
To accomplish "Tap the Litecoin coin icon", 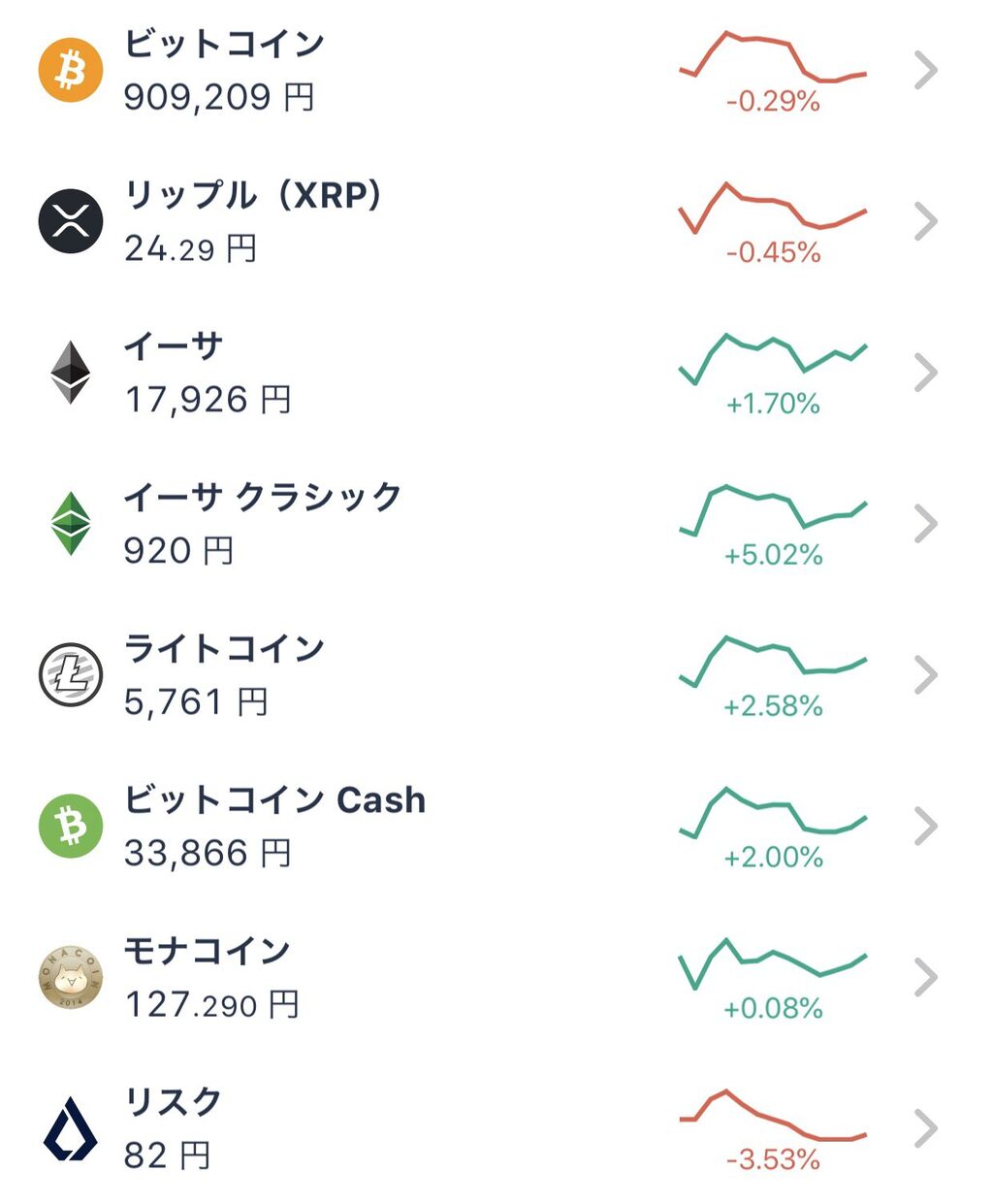I will [x=71, y=674].
